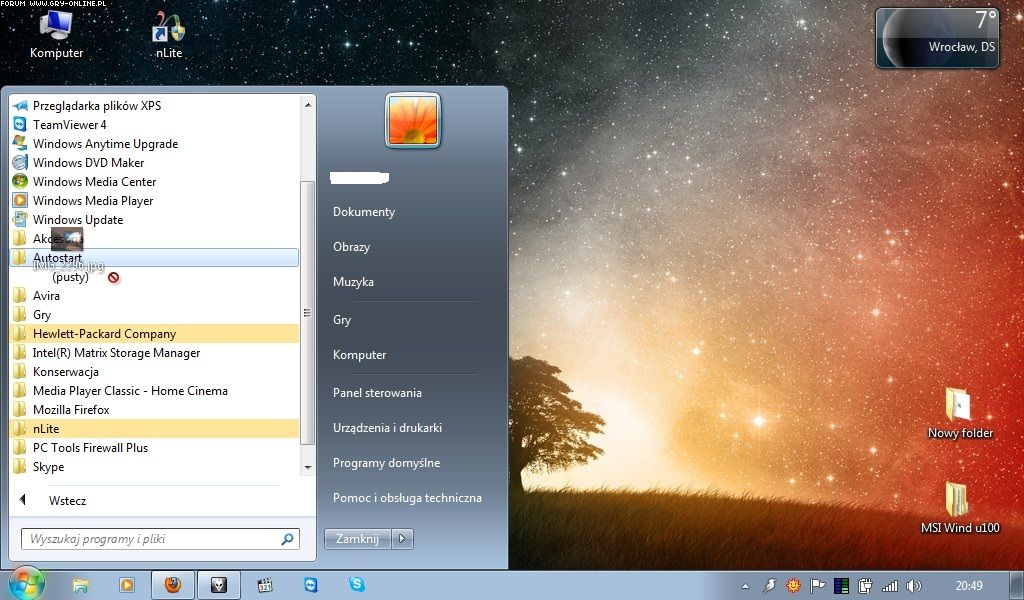Select the MSI Wind u100 desktop folder
The image size is (1024, 600).
[x=960, y=509]
